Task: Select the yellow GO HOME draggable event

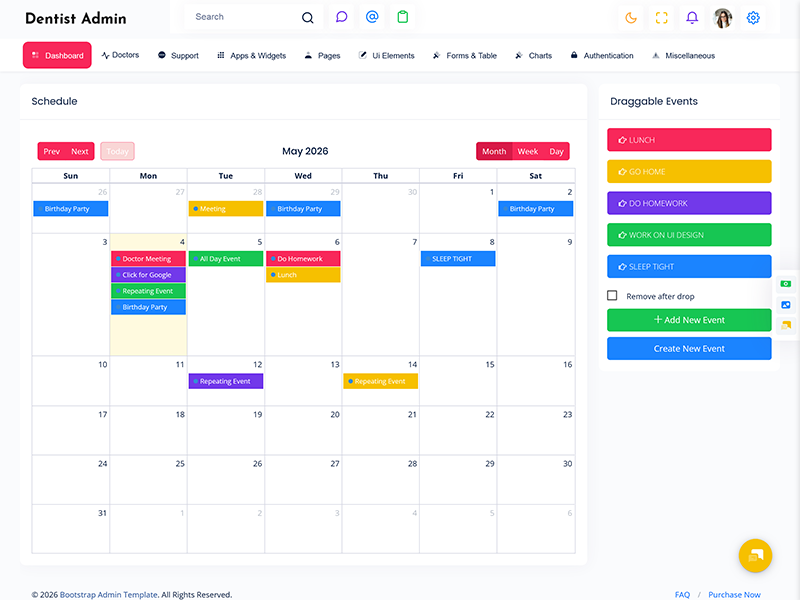Action: click(689, 171)
